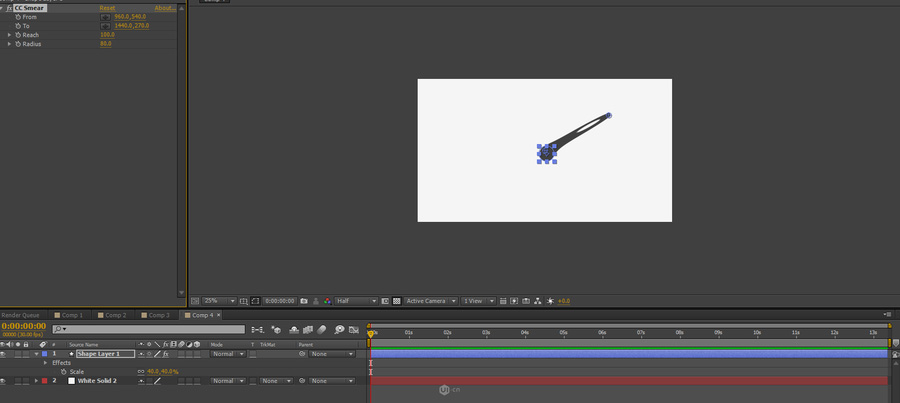
Task: Click the From stopwatch in CC Smear
Action: tap(18, 17)
